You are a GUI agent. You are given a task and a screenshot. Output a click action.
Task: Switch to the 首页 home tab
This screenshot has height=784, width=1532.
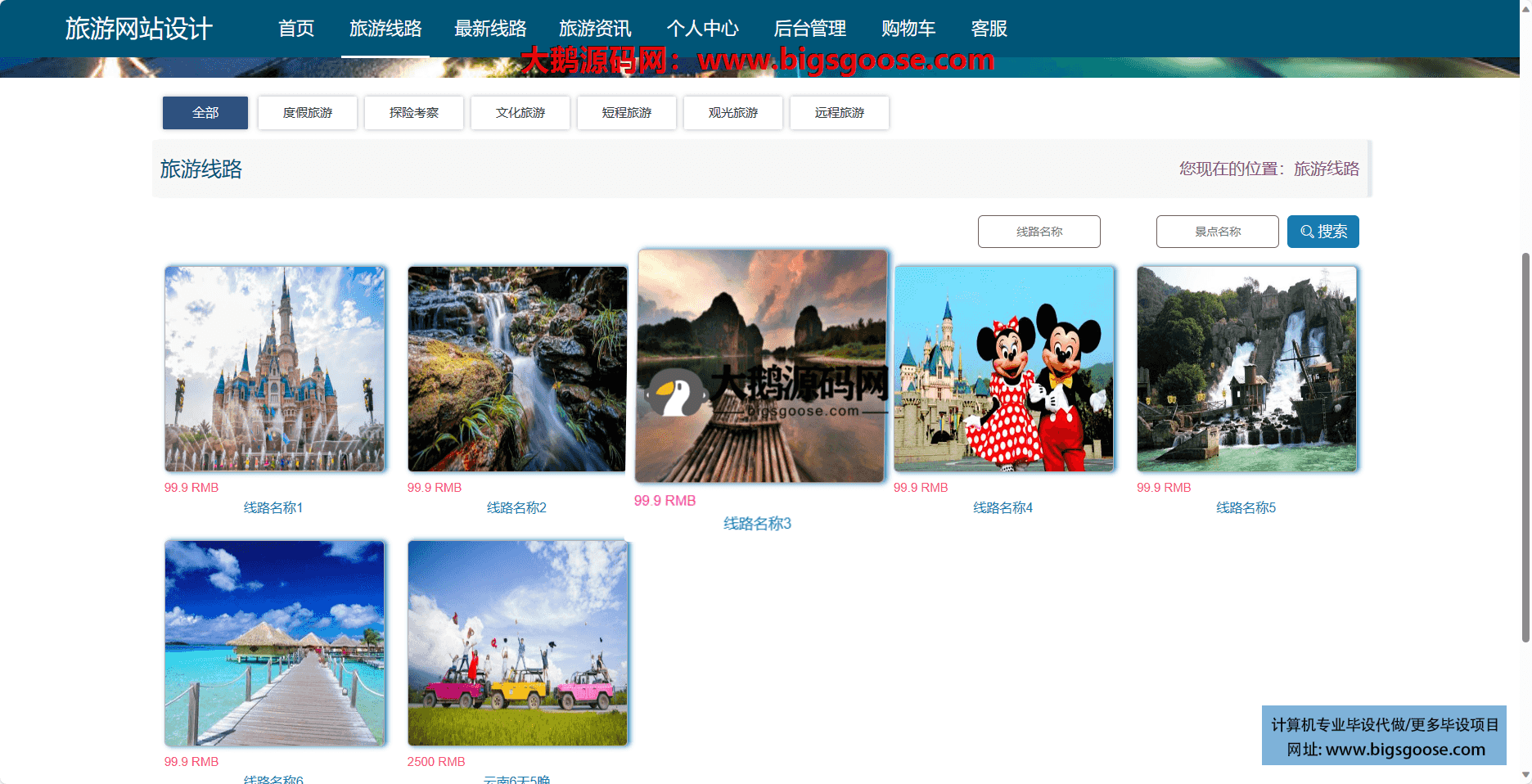pos(296,28)
